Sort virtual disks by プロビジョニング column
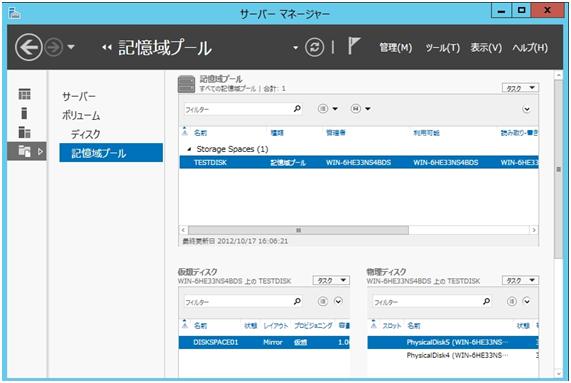 [313, 325]
